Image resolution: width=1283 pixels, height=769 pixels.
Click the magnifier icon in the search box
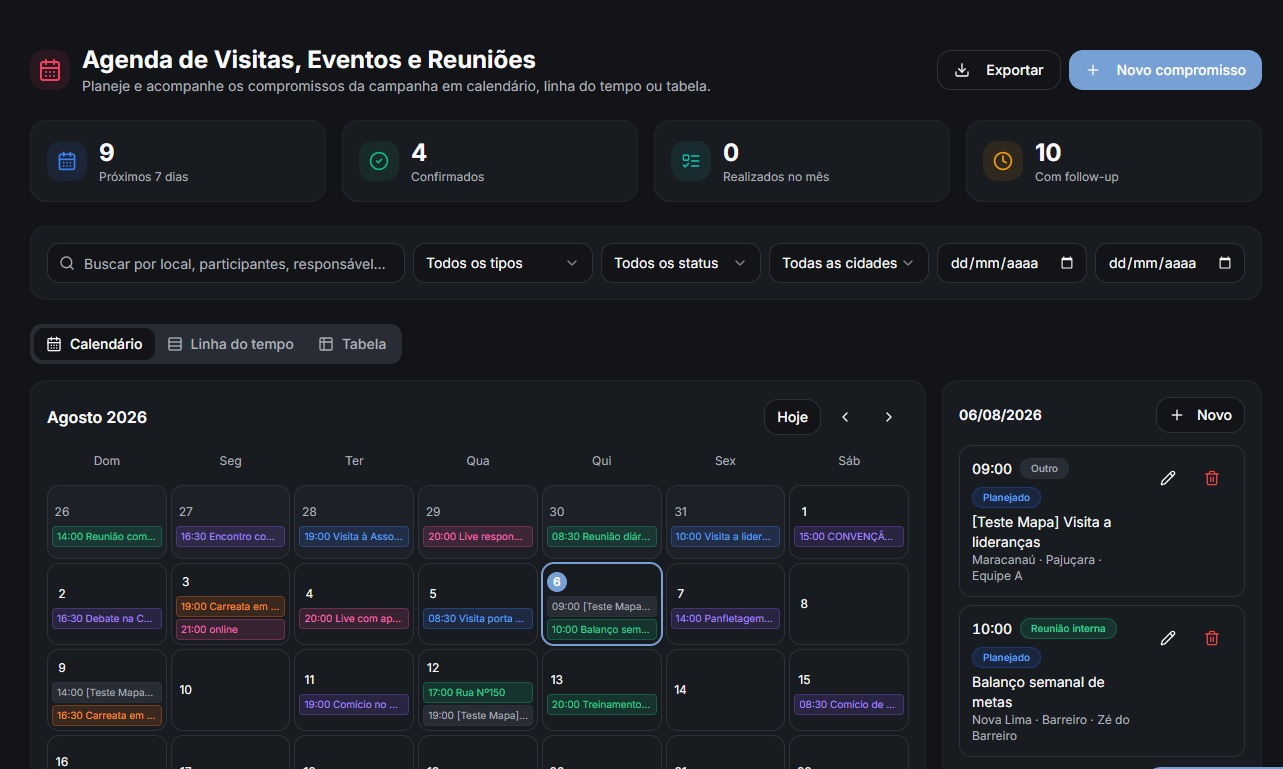tap(67, 264)
